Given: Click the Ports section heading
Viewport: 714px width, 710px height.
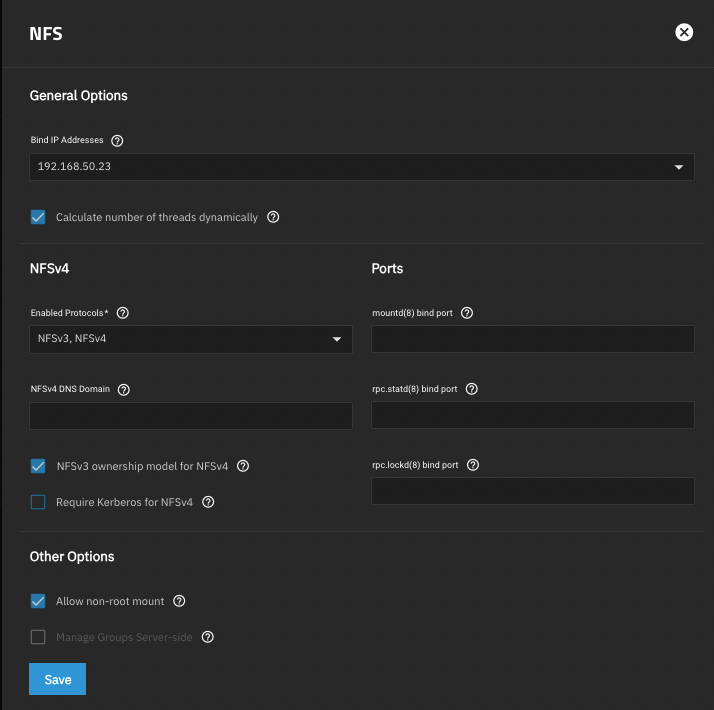Looking at the screenshot, I should [x=387, y=269].
